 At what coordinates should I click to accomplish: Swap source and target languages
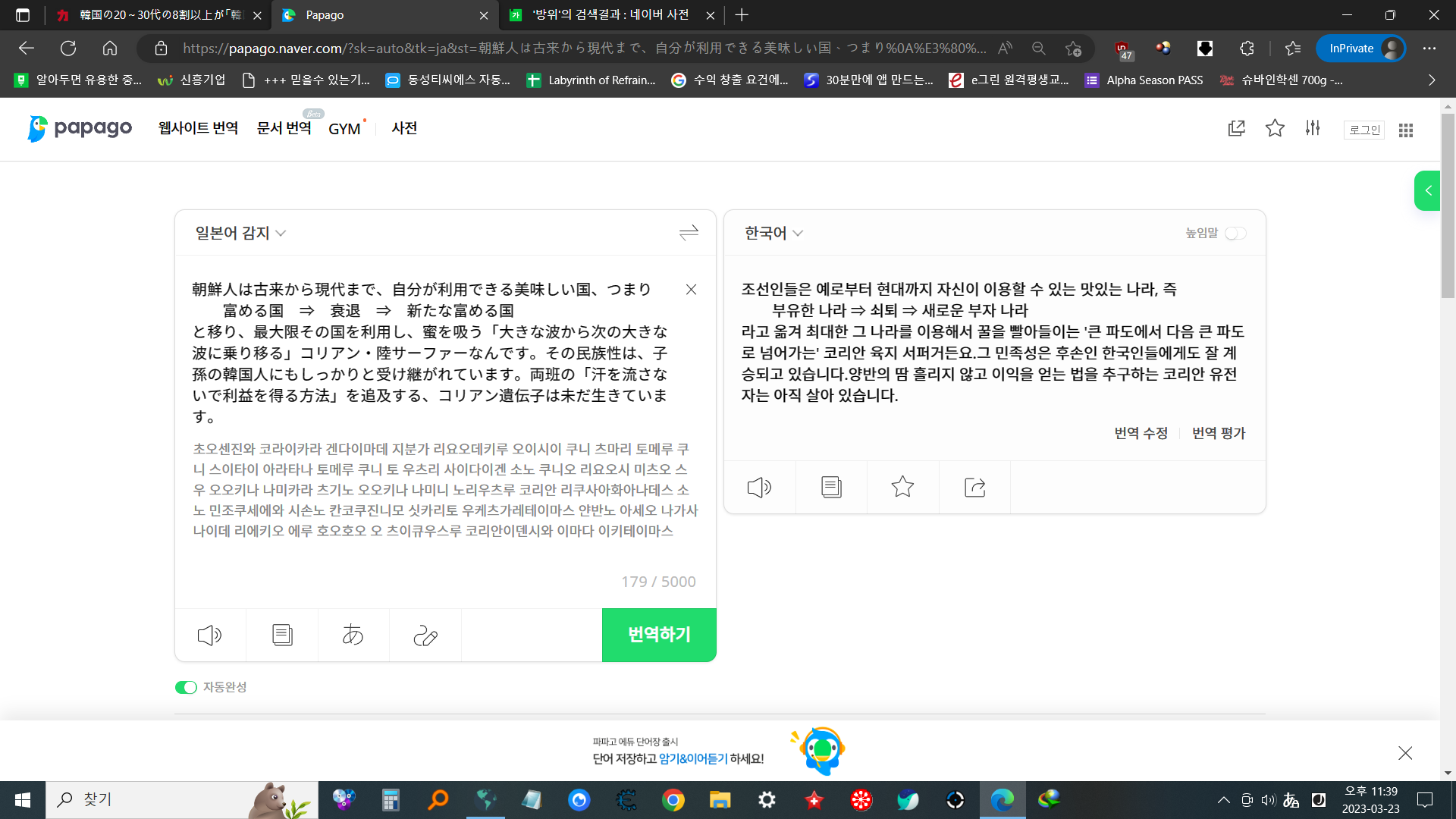688,233
